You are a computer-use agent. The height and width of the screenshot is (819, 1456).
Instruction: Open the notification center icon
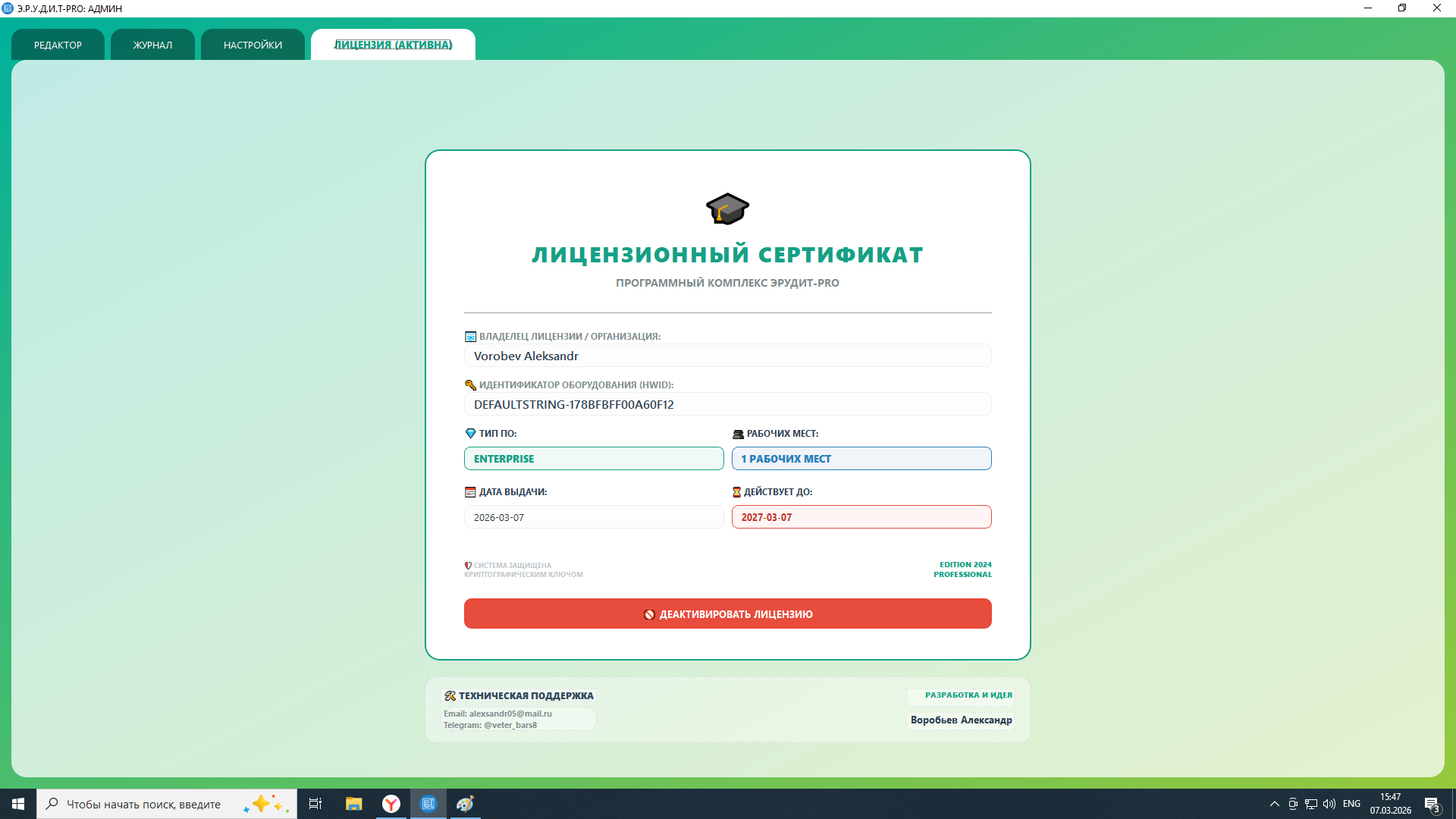point(1432,804)
